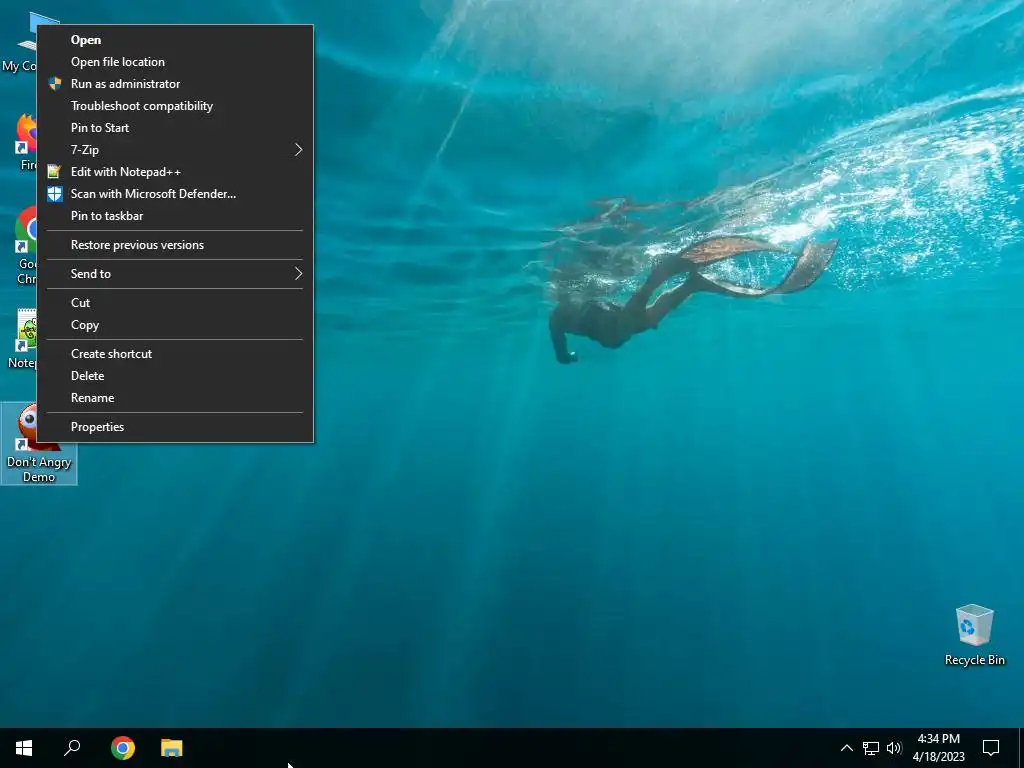Click Troubleshoot compatibility
Screen dimensions: 1024x768
[x=175, y=106]
